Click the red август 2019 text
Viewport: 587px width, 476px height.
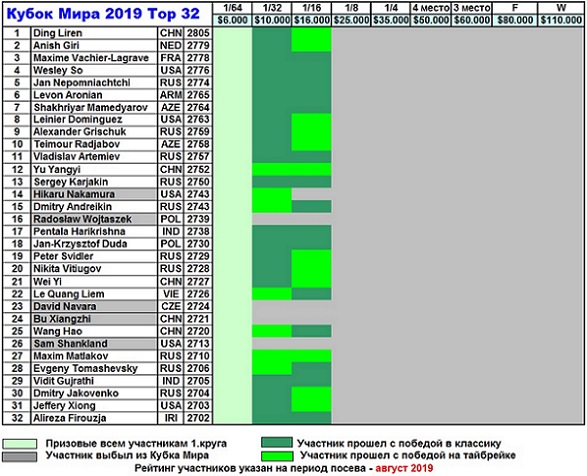[404, 468]
